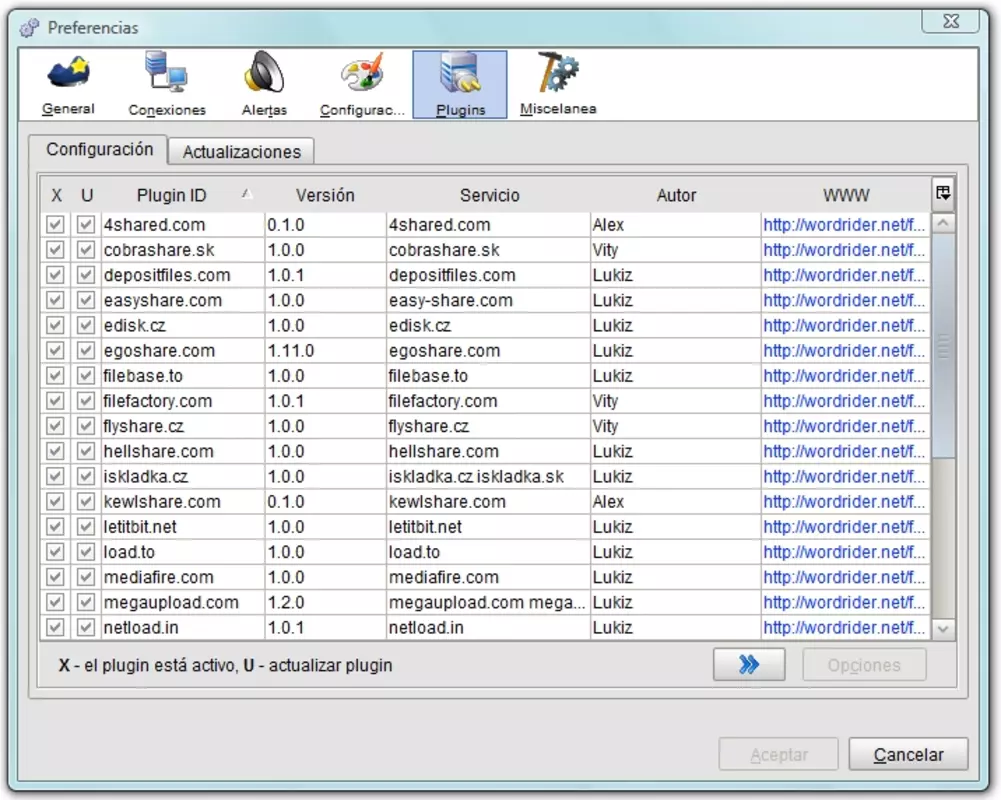Image resolution: width=1001 pixels, height=800 pixels.
Task: Select the letitbit.net plugin ID cell
Action: point(183,527)
